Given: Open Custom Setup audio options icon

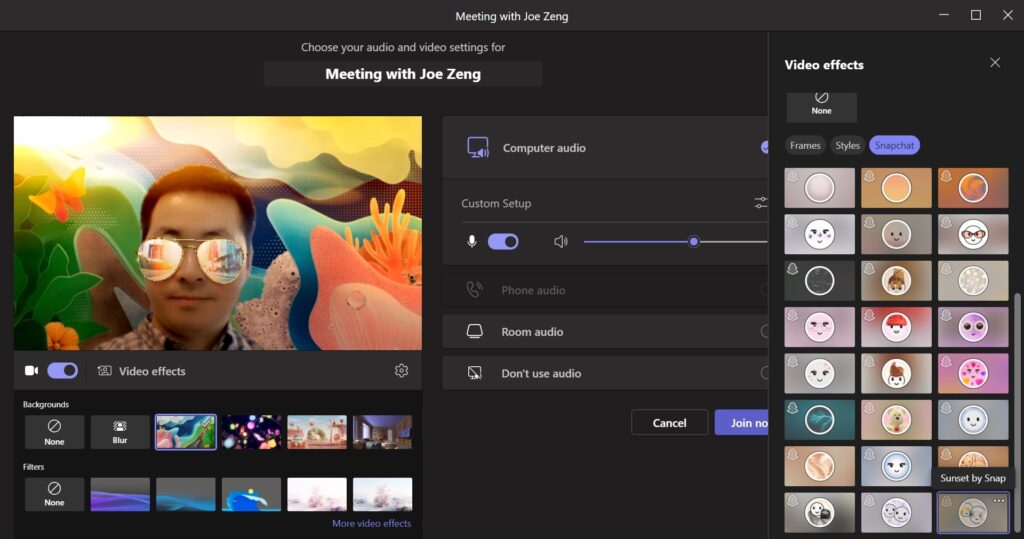Looking at the screenshot, I should click(x=761, y=203).
